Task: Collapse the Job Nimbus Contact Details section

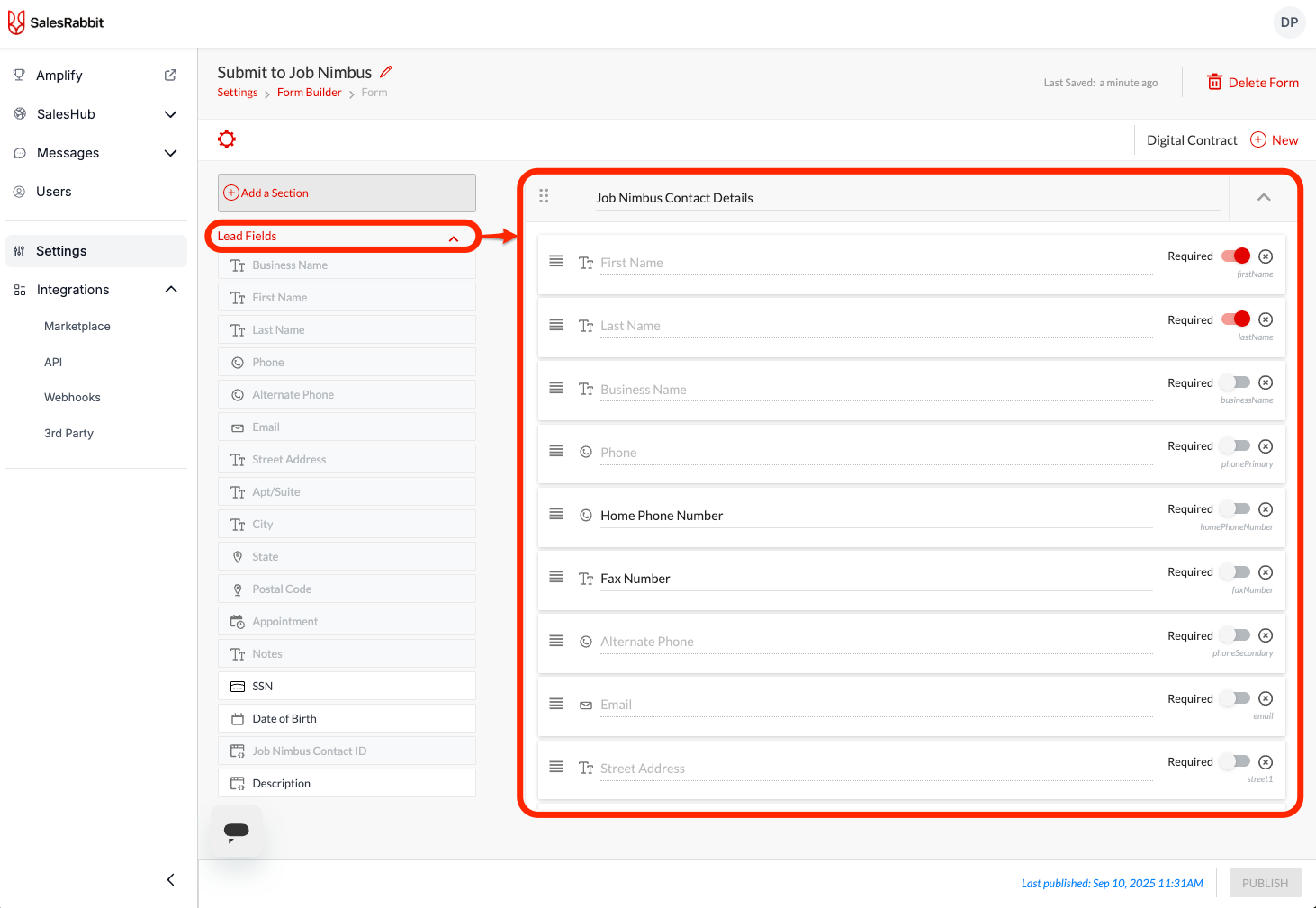Action: coord(1264,197)
